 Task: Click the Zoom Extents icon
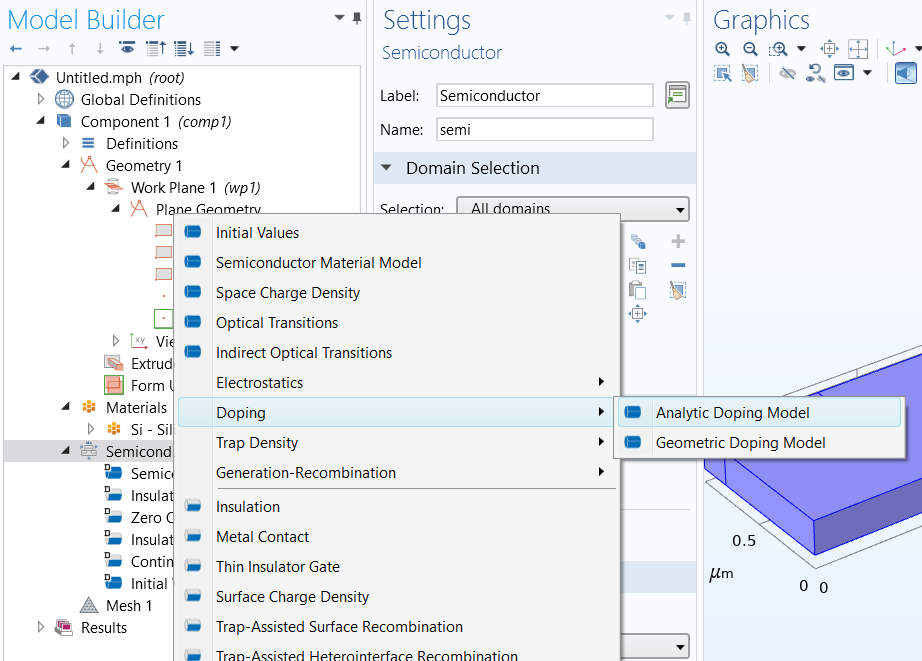tap(858, 49)
